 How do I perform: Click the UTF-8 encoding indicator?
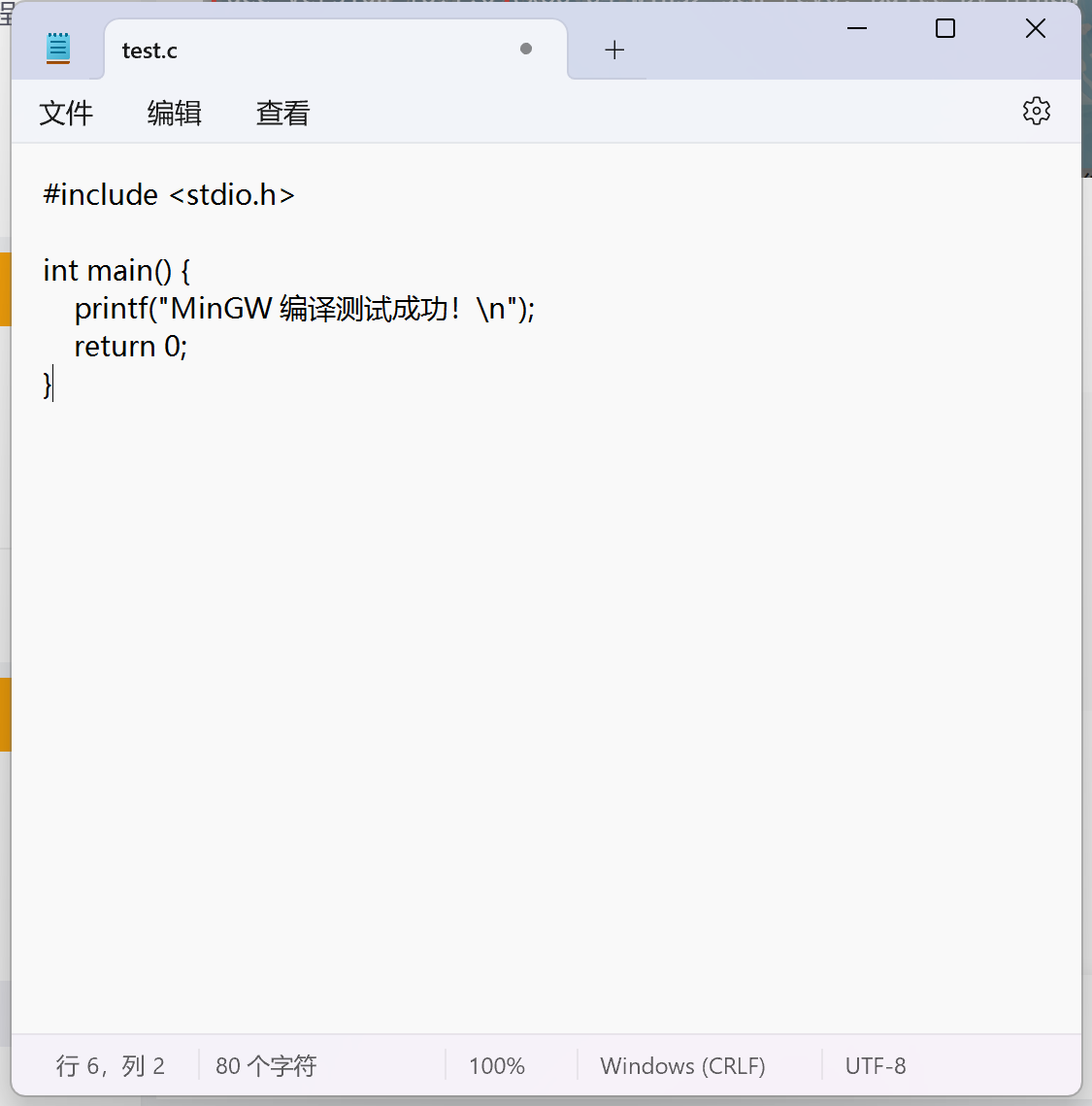(875, 1065)
